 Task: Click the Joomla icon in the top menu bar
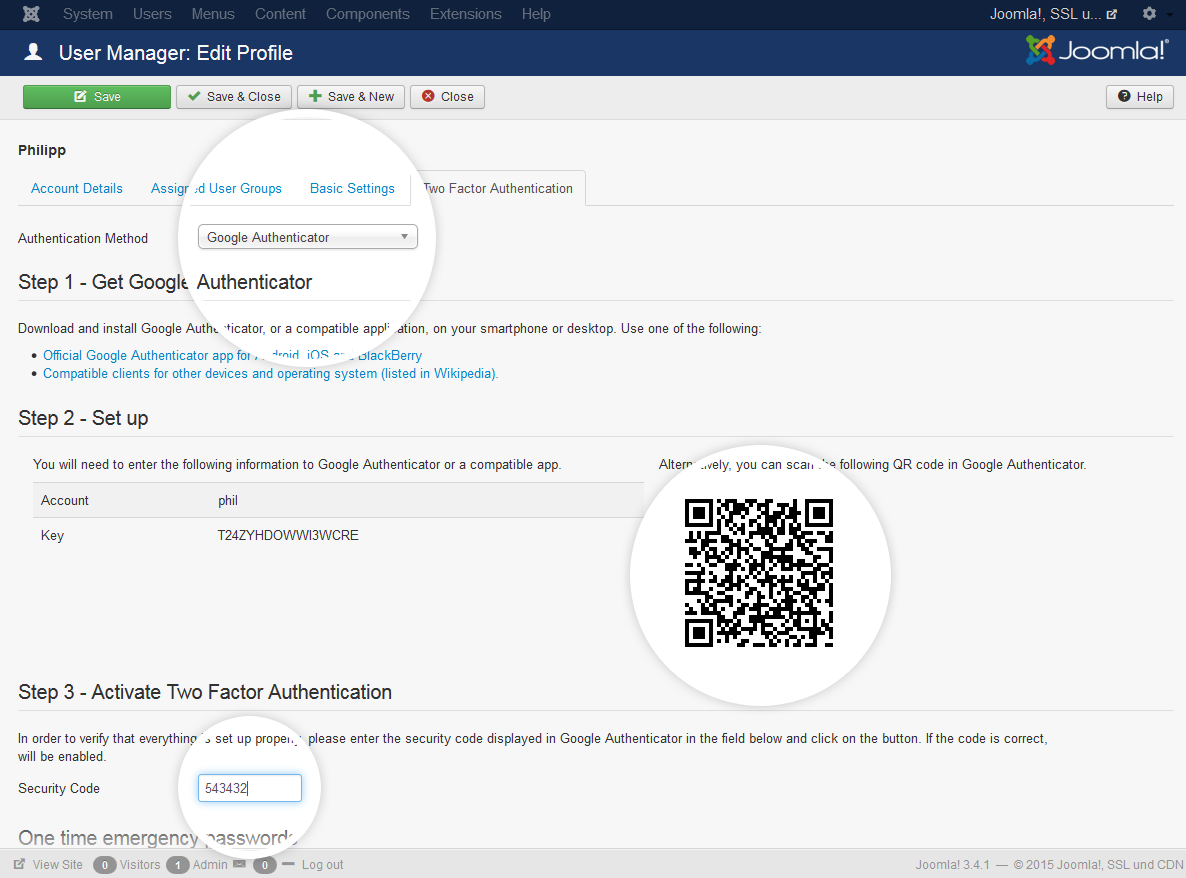point(31,14)
